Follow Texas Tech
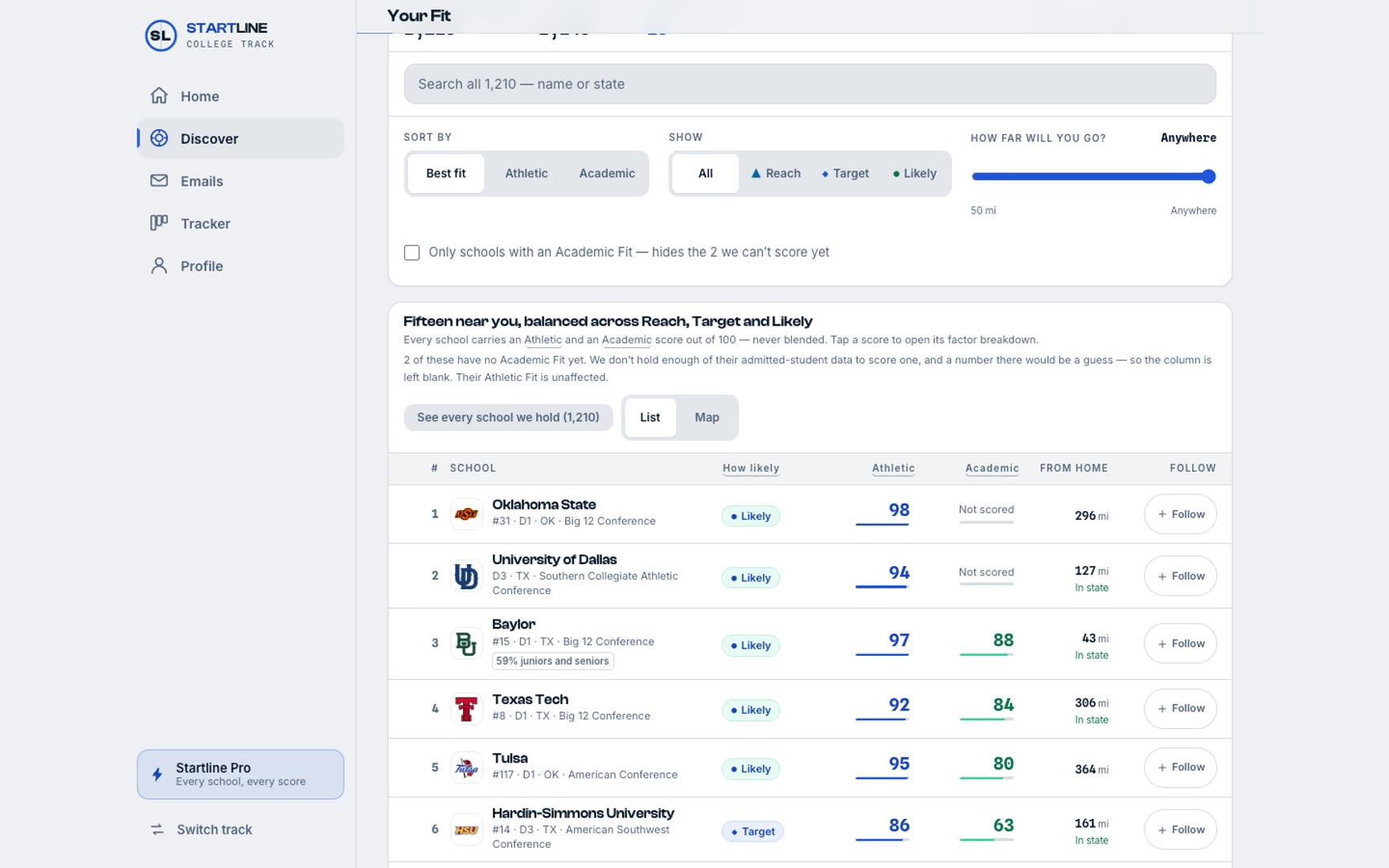The width and height of the screenshot is (1389, 868). coord(1180,709)
